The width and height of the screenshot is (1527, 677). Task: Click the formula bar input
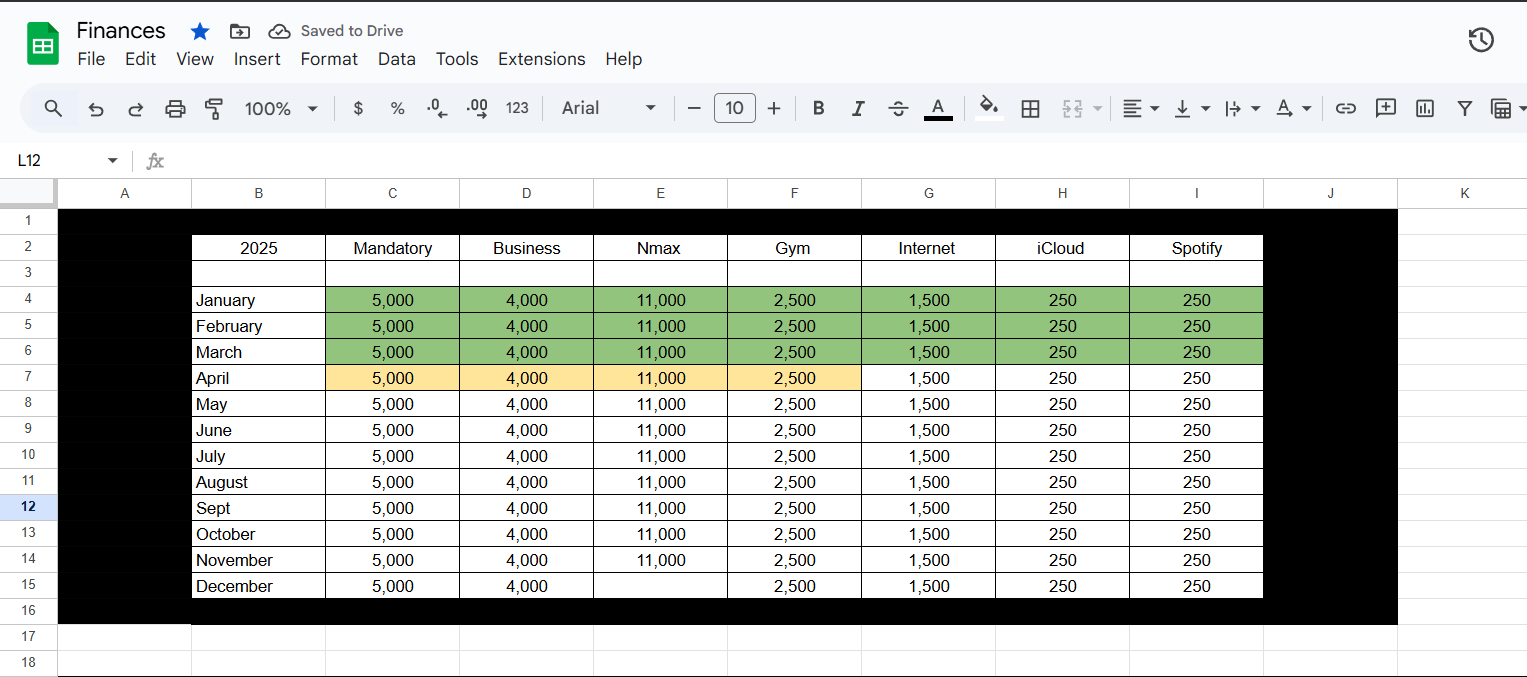tap(850, 160)
